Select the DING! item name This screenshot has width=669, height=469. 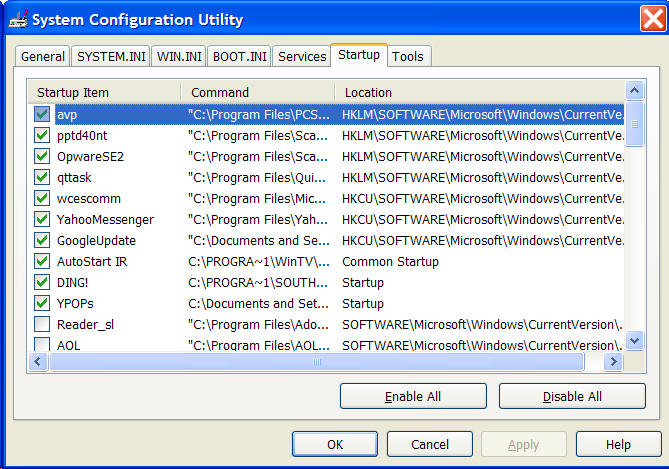[72, 283]
